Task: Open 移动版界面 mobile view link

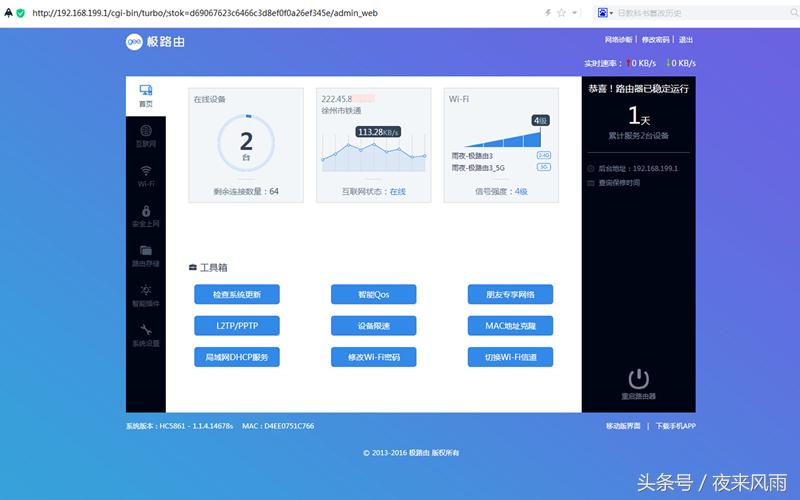Action: (x=623, y=426)
